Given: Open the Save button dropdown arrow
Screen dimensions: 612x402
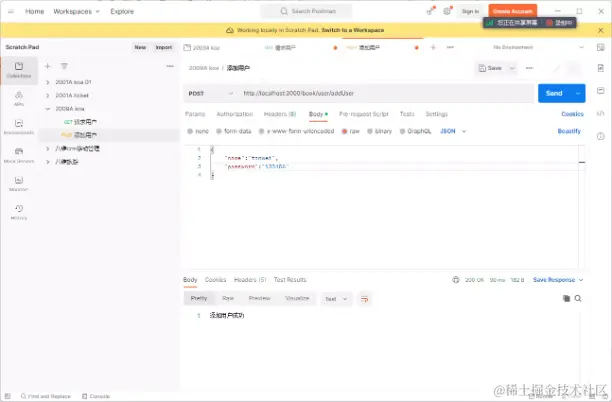Looking at the screenshot, I should 512,68.
